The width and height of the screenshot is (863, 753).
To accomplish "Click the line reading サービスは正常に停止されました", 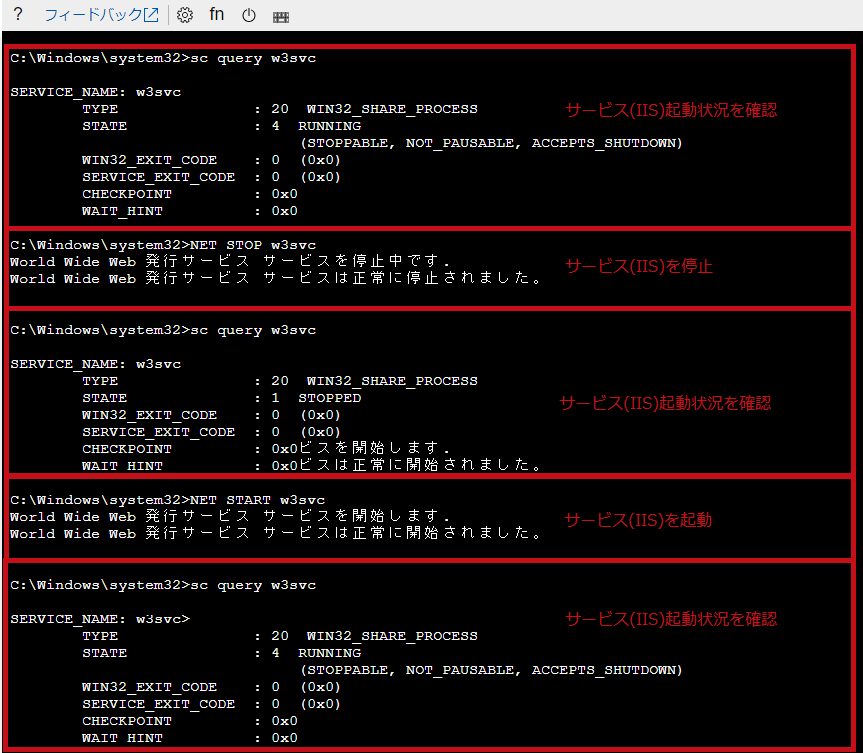I will (x=276, y=278).
